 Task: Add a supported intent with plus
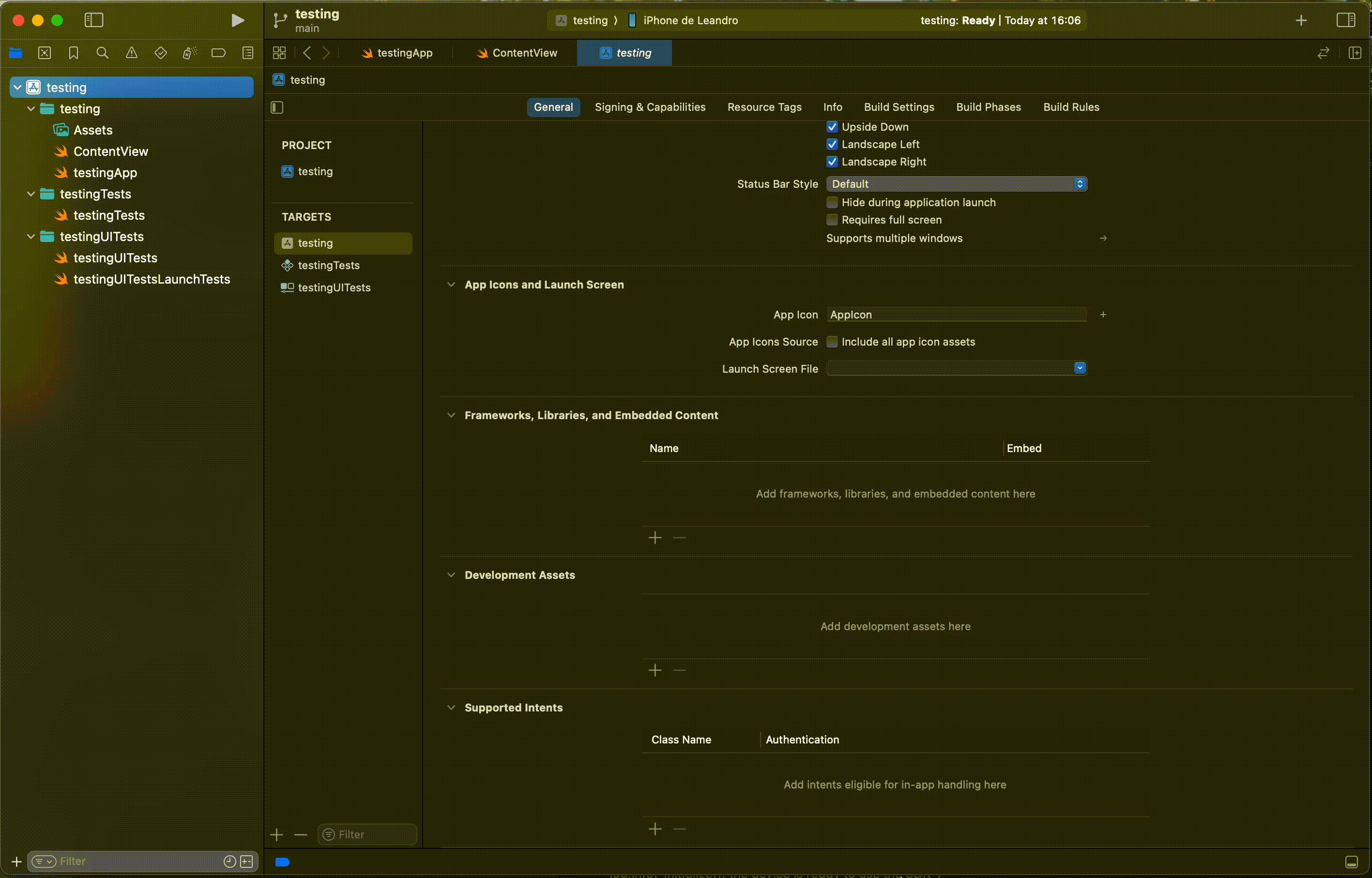click(x=655, y=830)
